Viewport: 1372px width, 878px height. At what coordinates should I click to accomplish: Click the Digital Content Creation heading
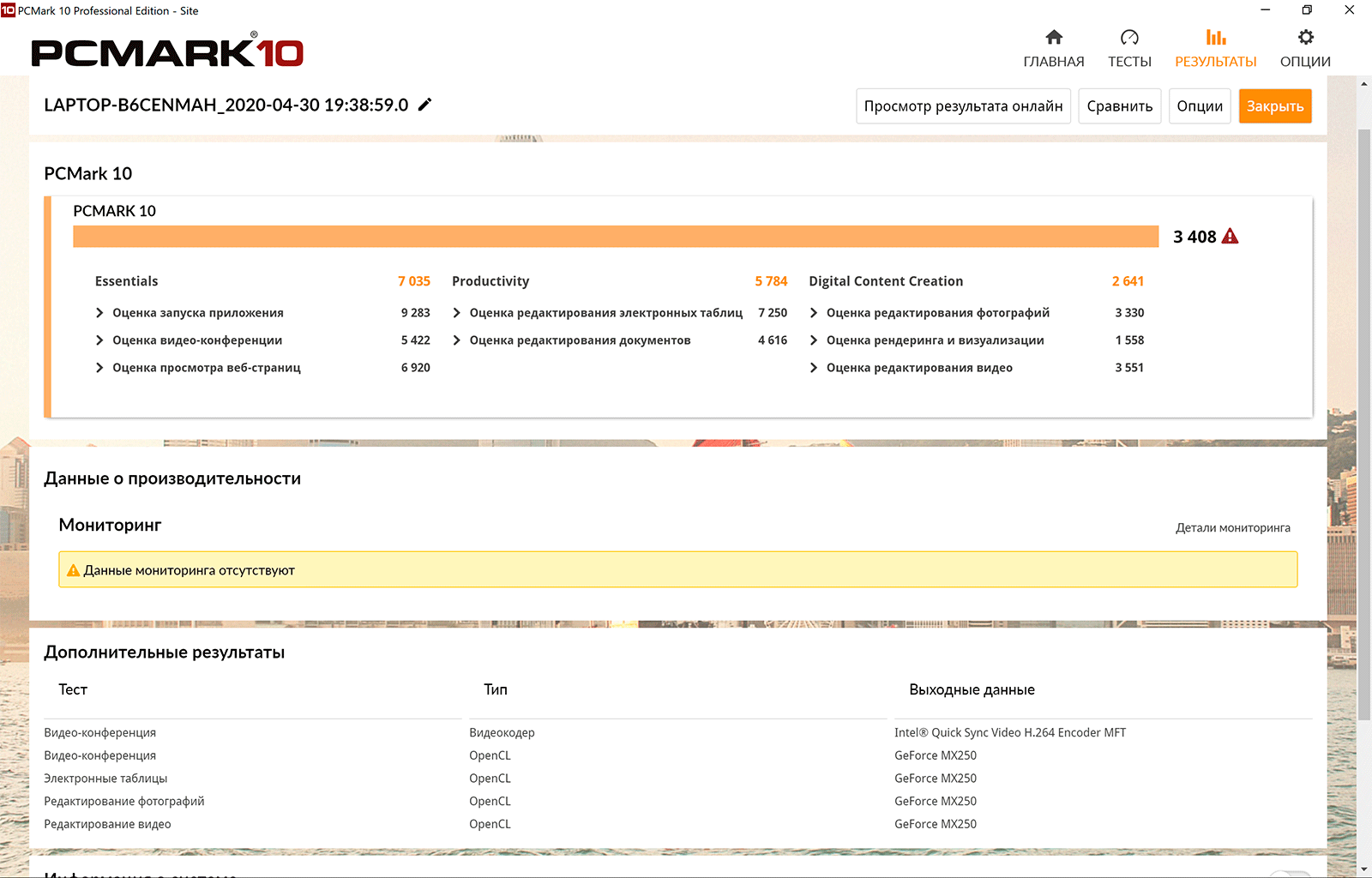click(886, 281)
